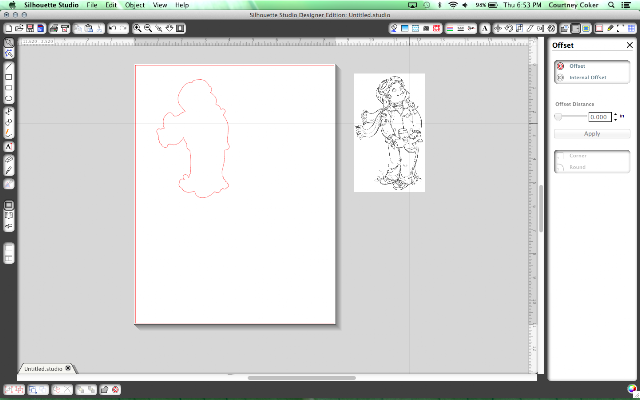The height and width of the screenshot is (400, 640).
Task: Increase Offset Distance with the up stepper
Action: coord(615,115)
